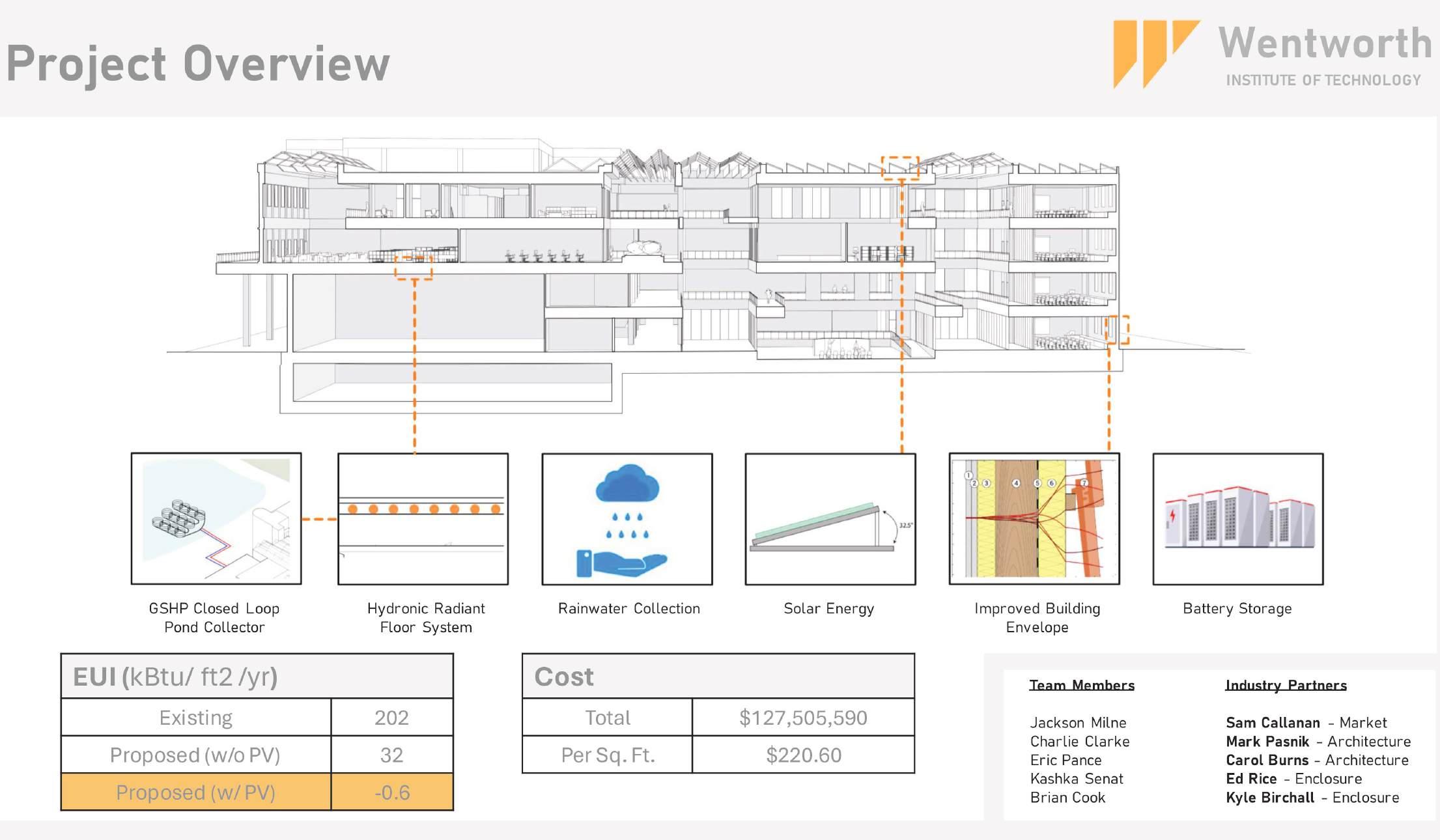Screen dimensions: 1440x840
Task: Click Sam Callanan's name in partners list
Action: click(1272, 723)
